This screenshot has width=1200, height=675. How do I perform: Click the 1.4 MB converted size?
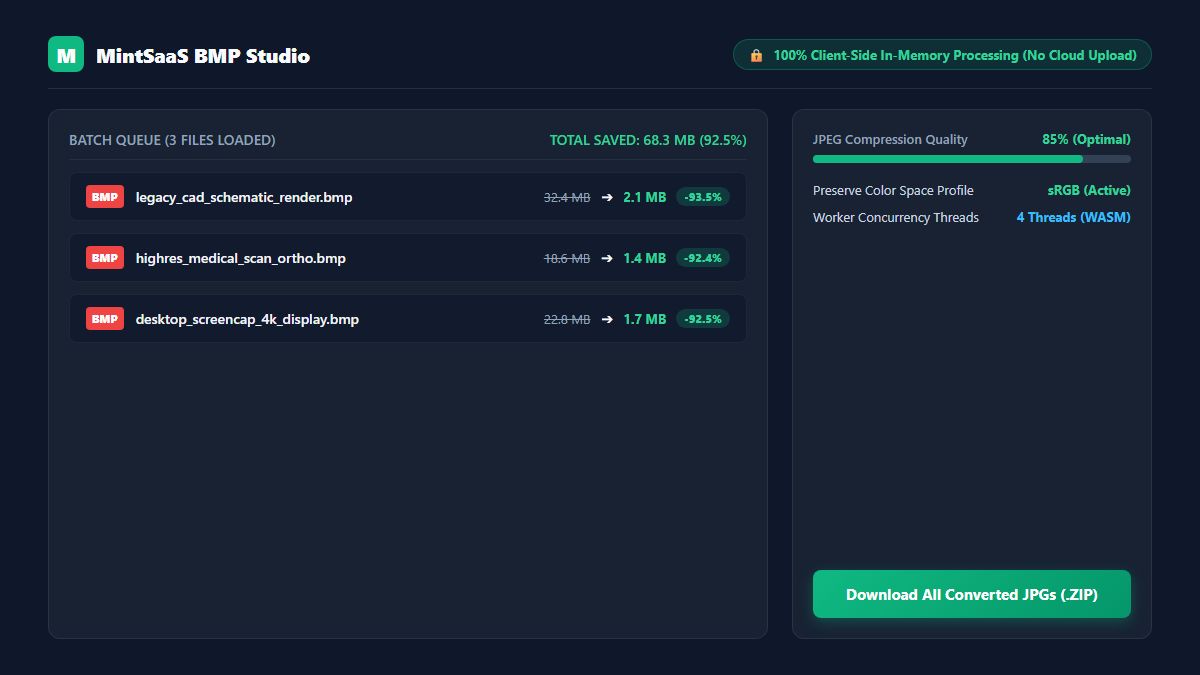point(644,258)
